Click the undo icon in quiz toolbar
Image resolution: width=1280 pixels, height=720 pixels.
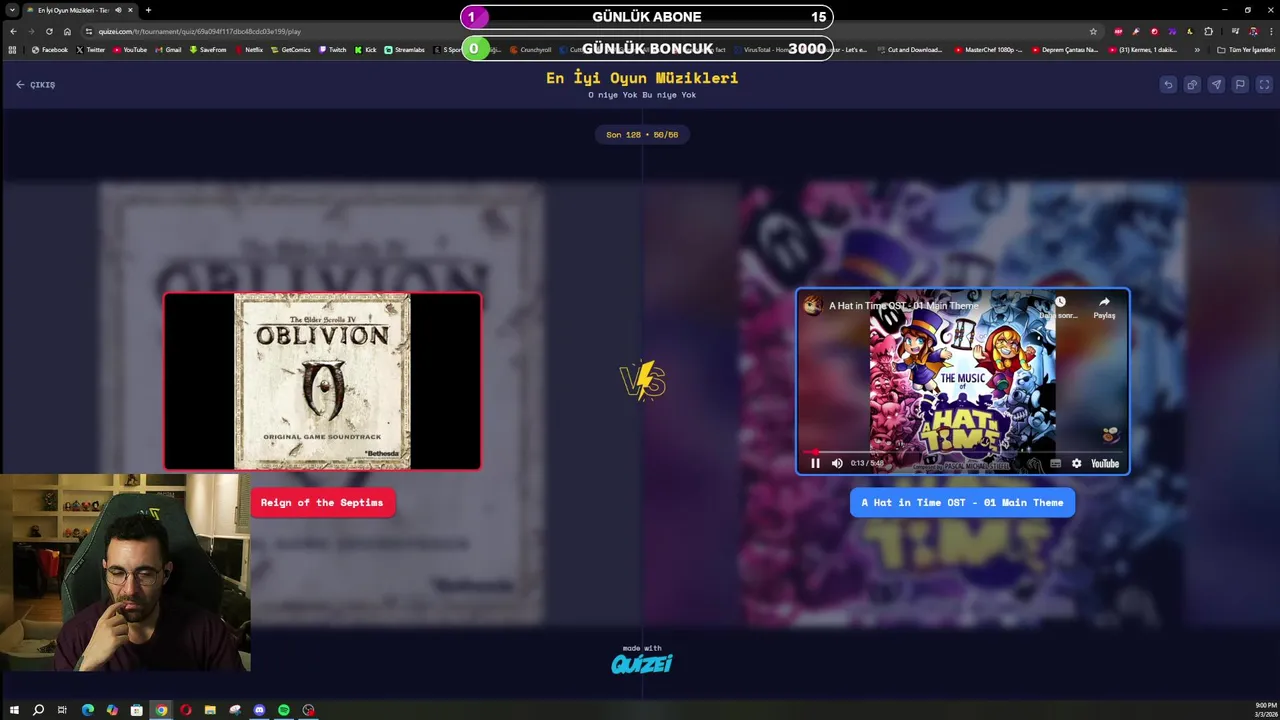(1168, 85)
